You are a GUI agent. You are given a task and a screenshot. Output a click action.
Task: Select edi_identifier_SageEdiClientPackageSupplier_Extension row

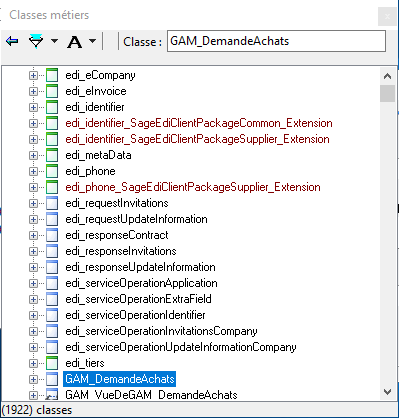pyautogui.click(x=197, y=139)
